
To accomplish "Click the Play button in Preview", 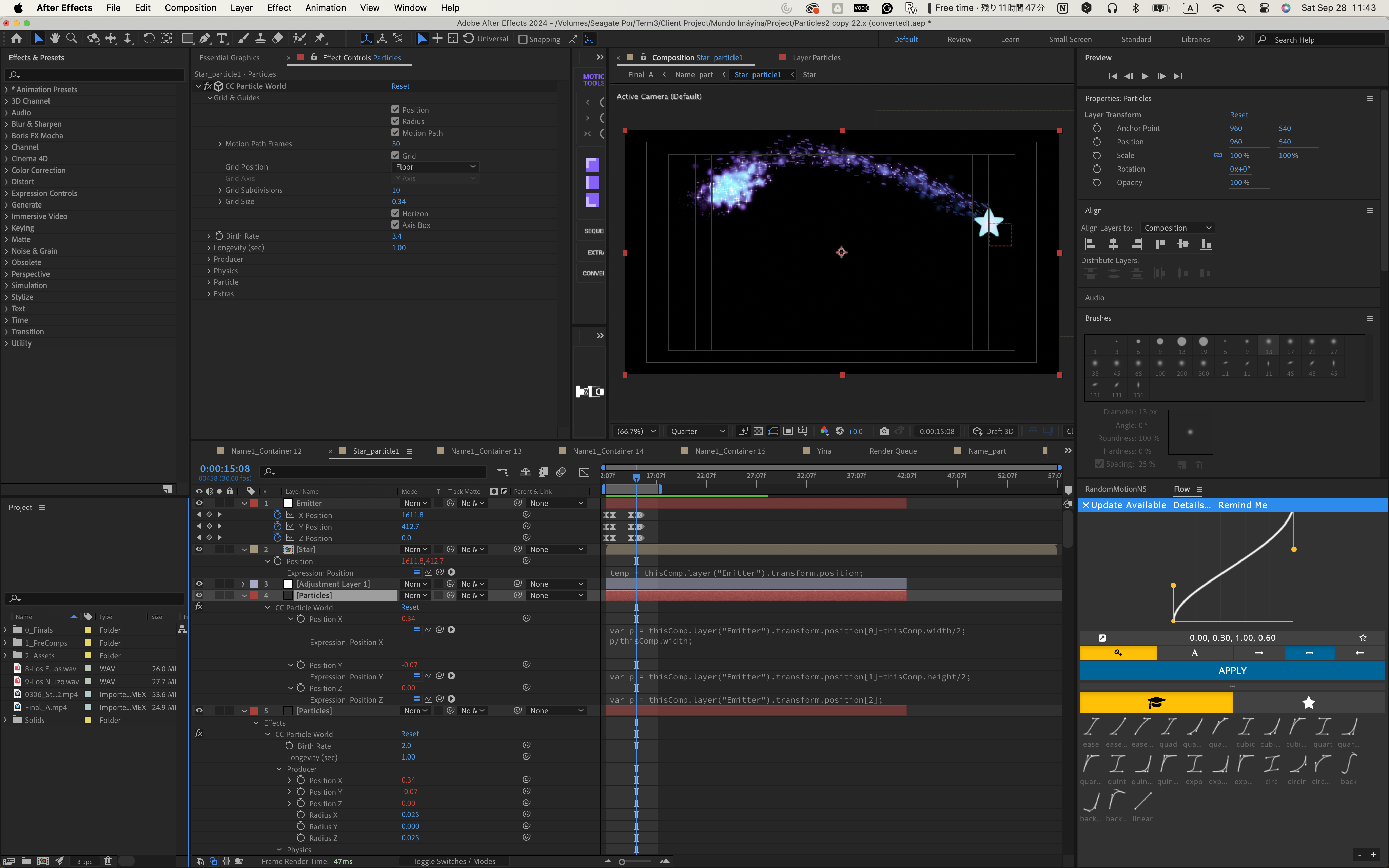I will (x=1145, y=76).
